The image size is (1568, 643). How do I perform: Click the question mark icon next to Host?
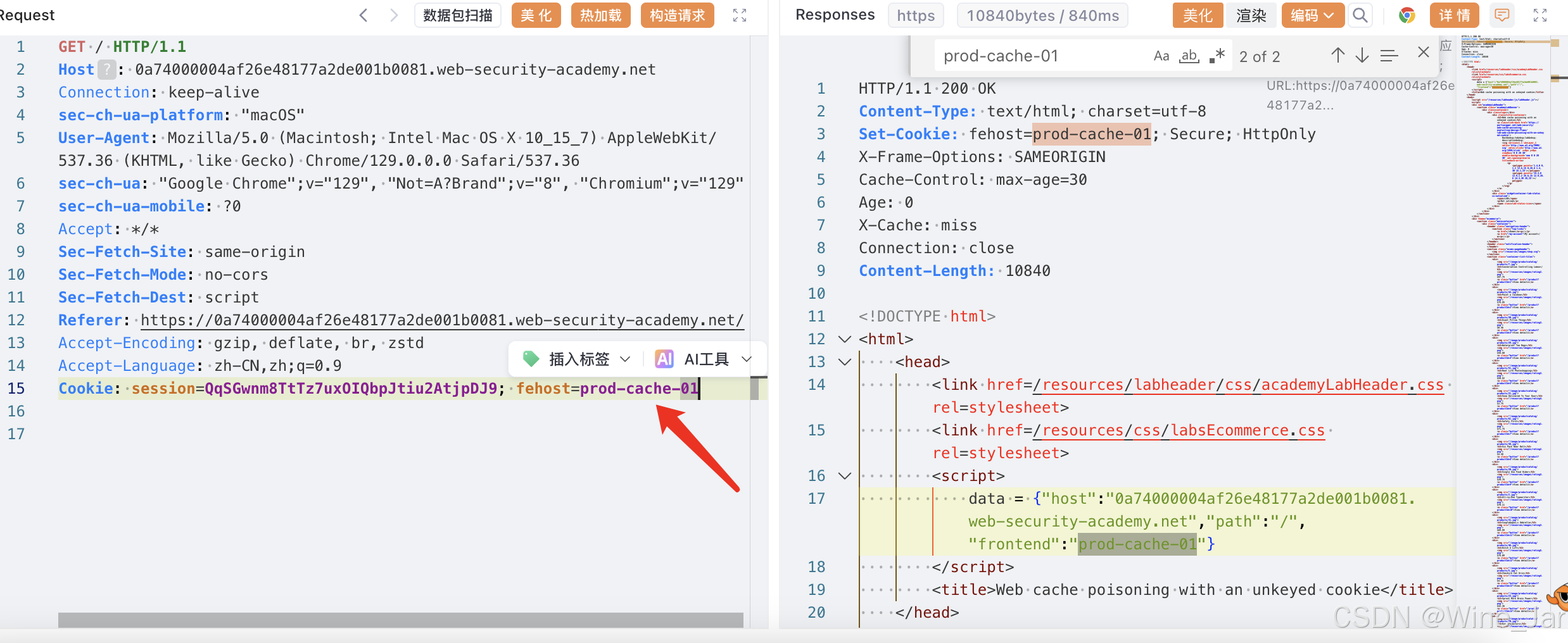tap(108, 69)
